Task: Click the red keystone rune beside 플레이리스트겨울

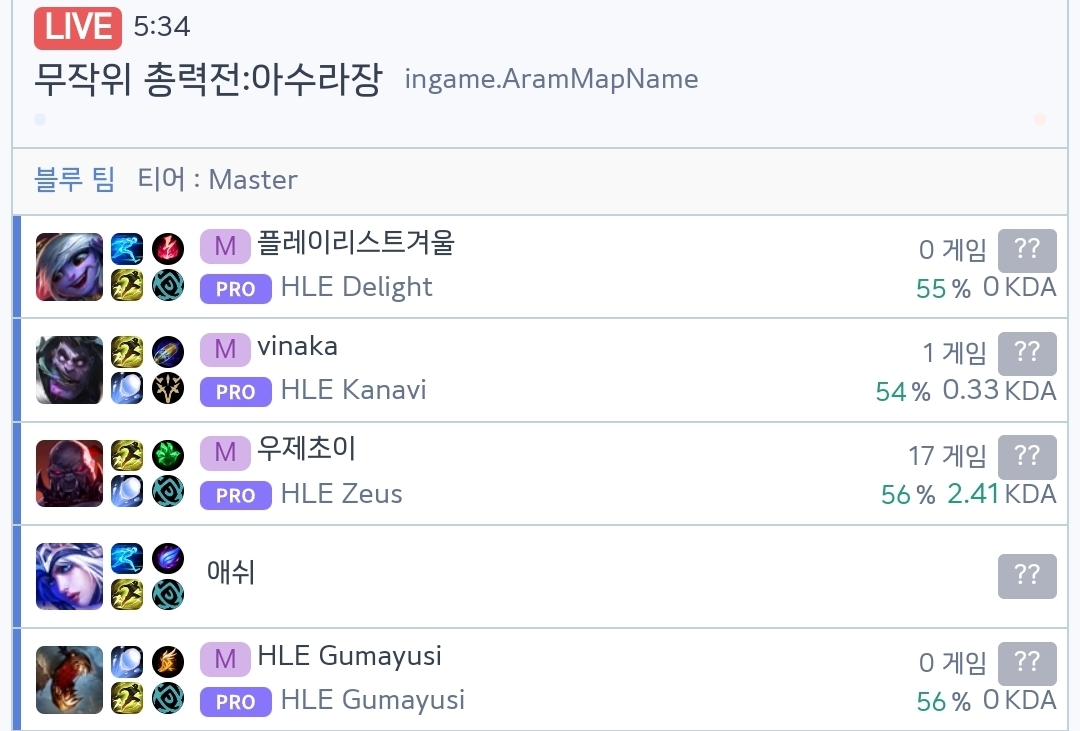Action: click(x=168, y=248)
